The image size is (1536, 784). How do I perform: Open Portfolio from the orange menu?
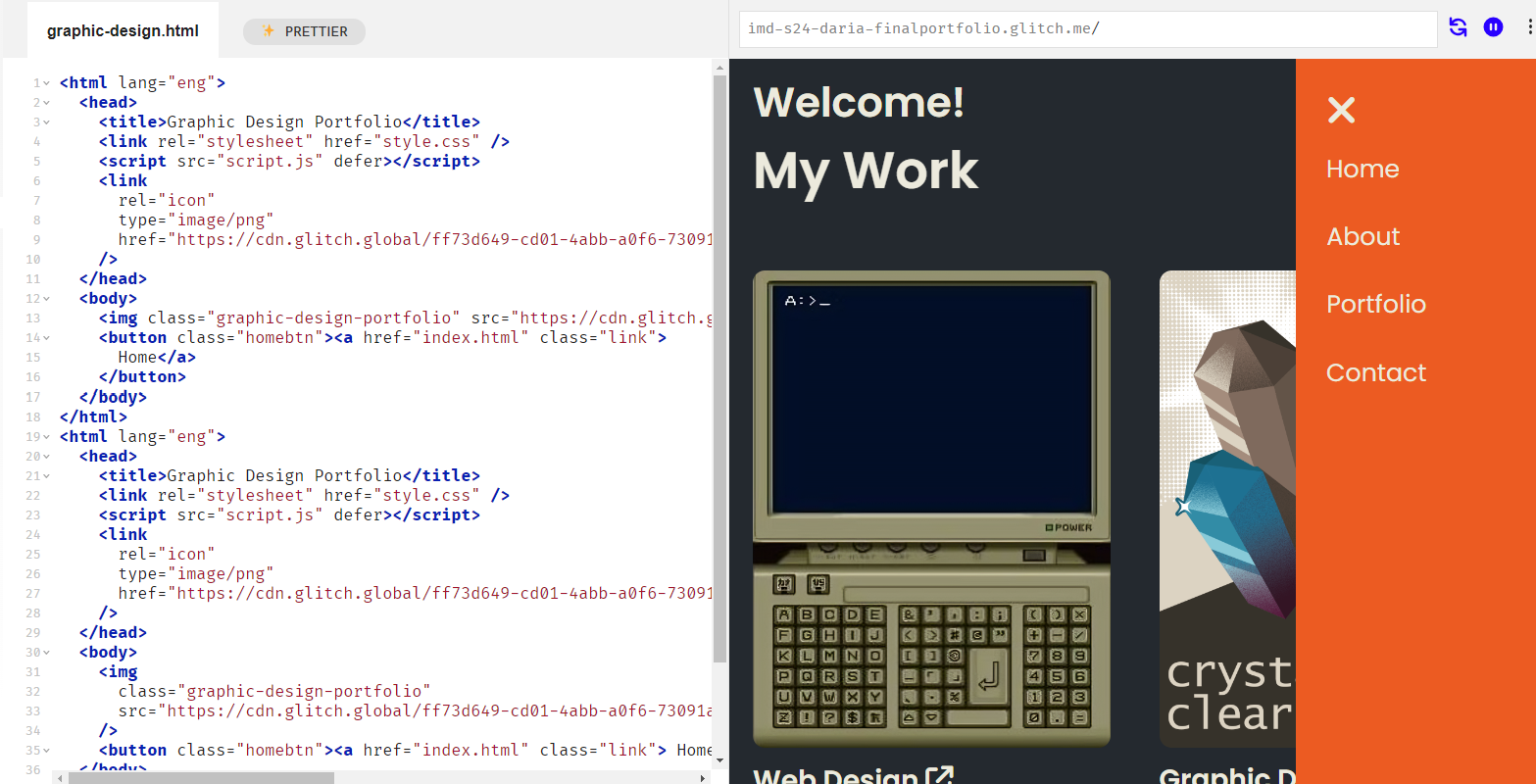point(1376,304)
